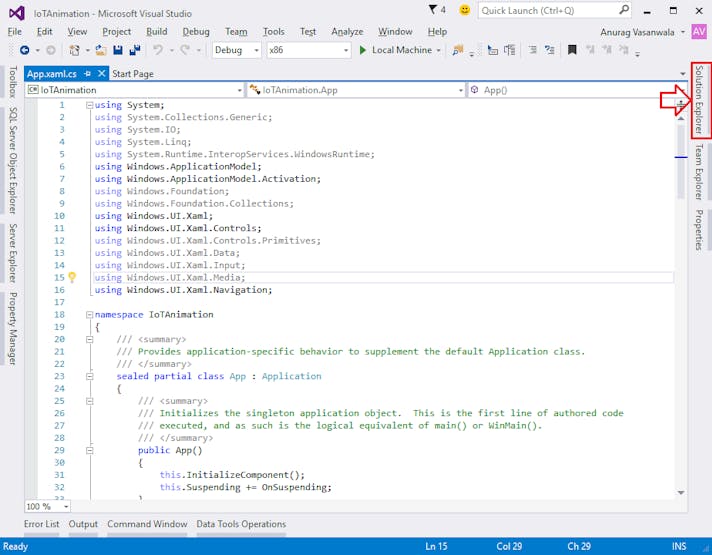Start debugging with Local Machine button
This screenshot has height=555, width=712.
pos(395,50)
